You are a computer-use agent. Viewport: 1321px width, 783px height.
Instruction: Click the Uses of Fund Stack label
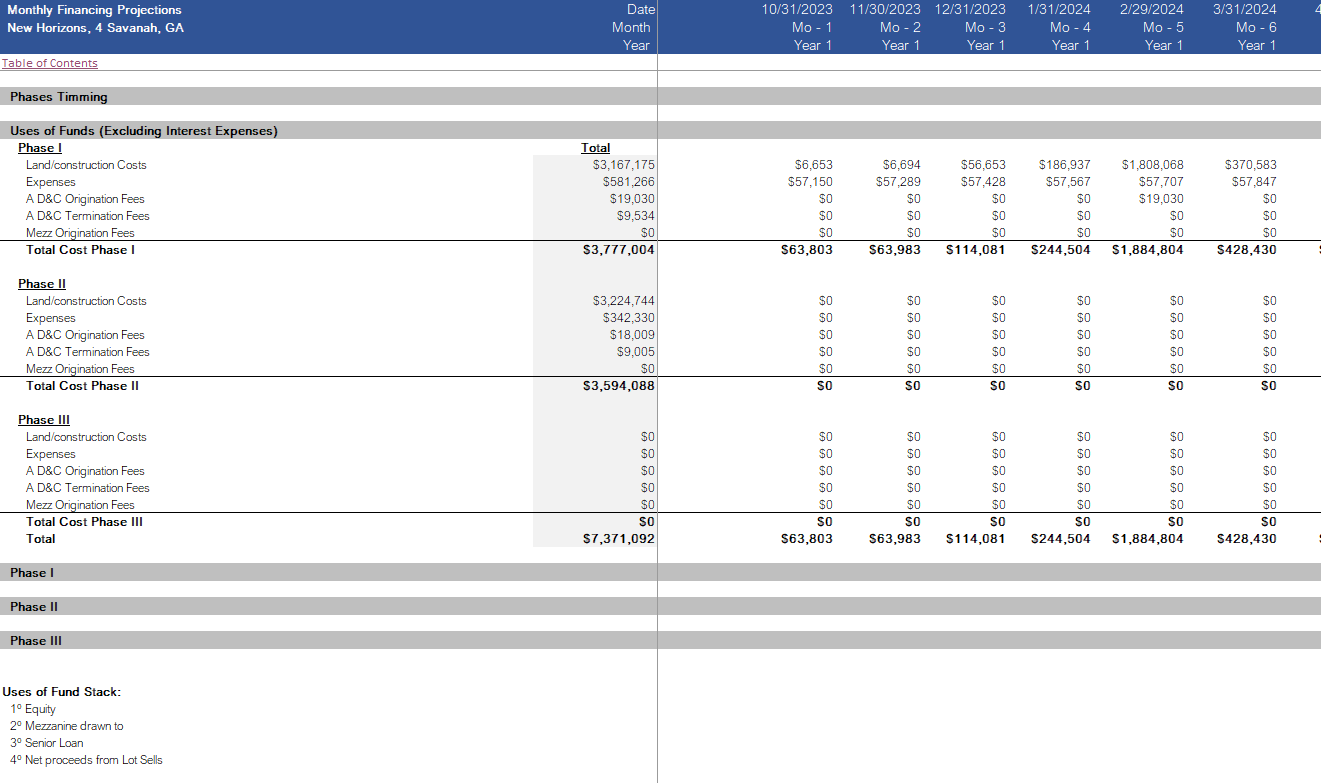(x=62, y=692)
